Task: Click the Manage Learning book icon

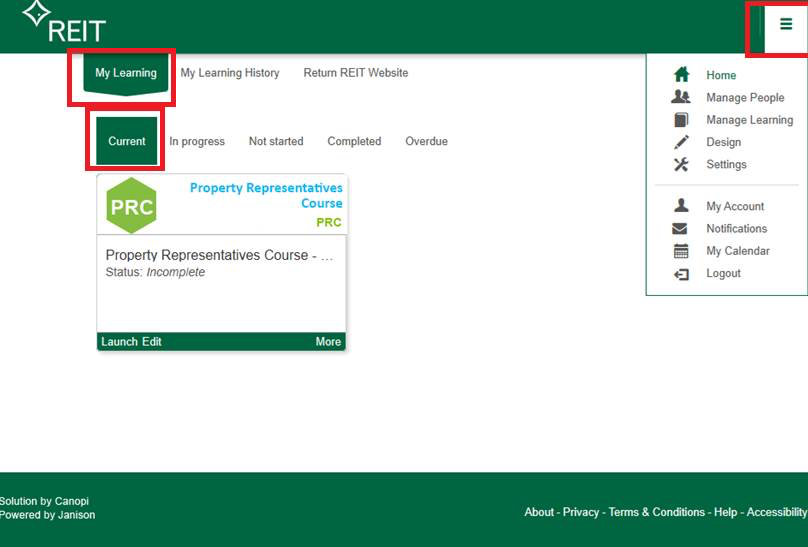Action: pyautogui.click(x=681, y=119)
